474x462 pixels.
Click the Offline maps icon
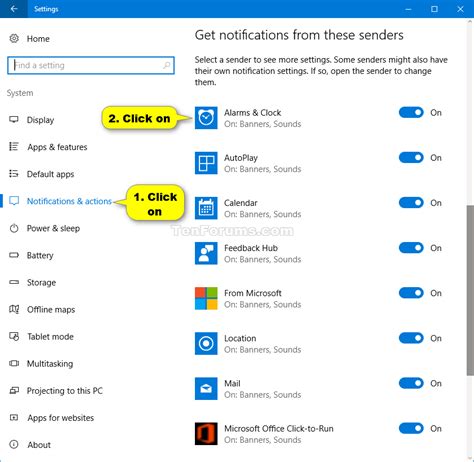tap(14, 309)
